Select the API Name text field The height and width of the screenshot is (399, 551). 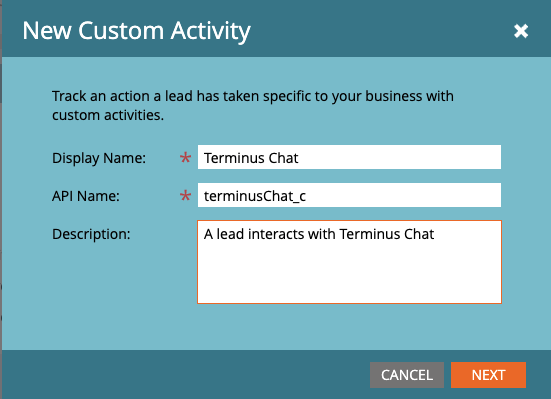point(349,195)
